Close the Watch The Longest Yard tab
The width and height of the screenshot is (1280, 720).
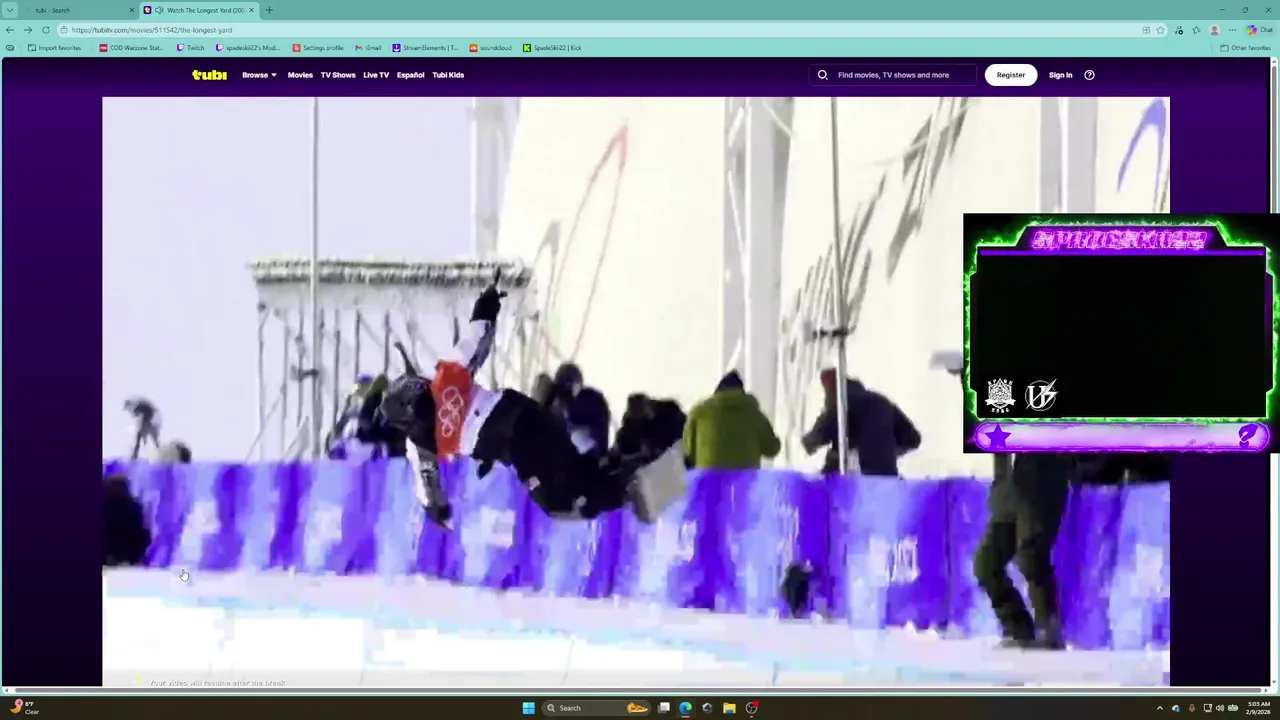[251, 10]
